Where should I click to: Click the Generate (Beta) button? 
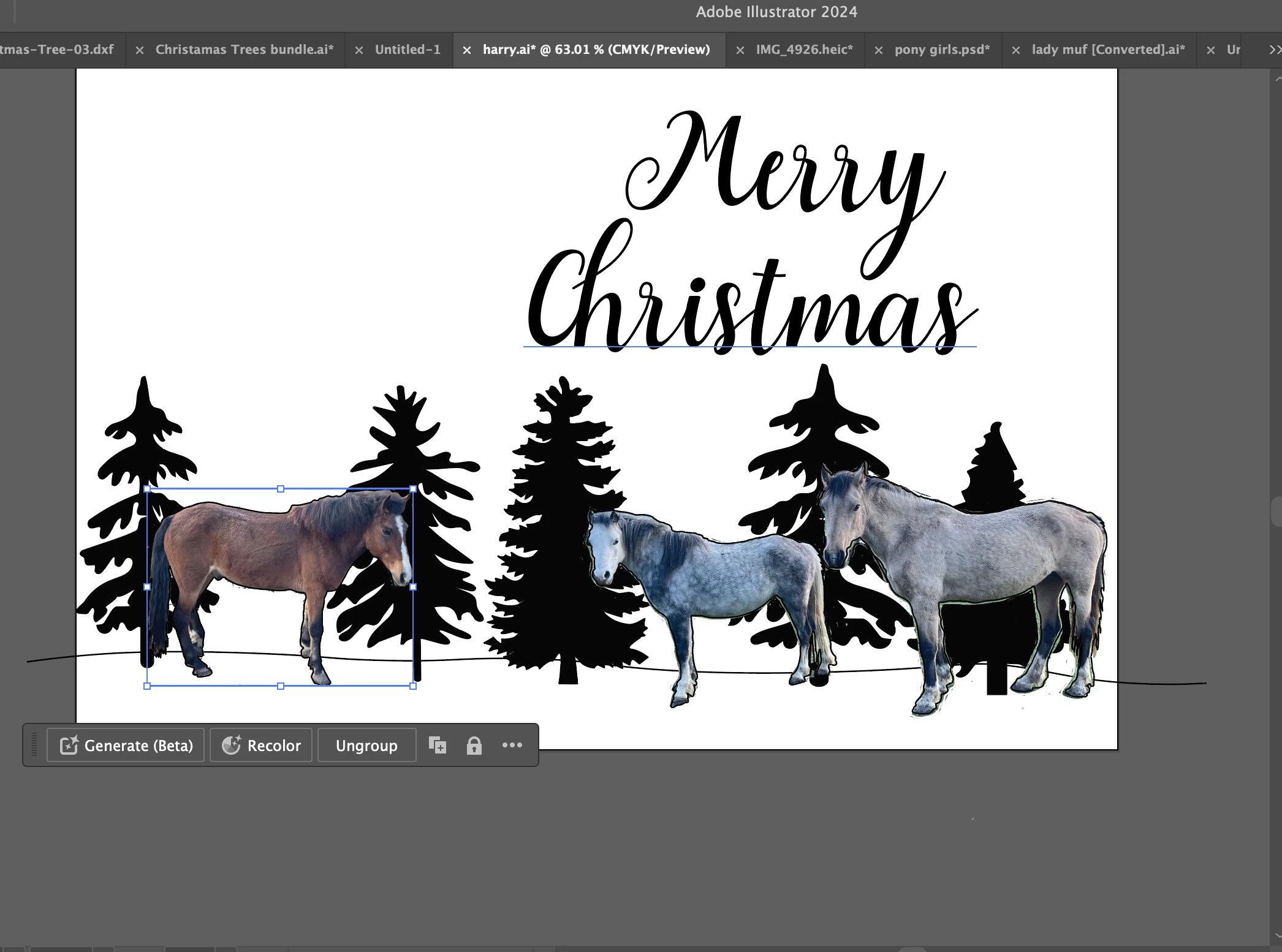coord(126,746)
